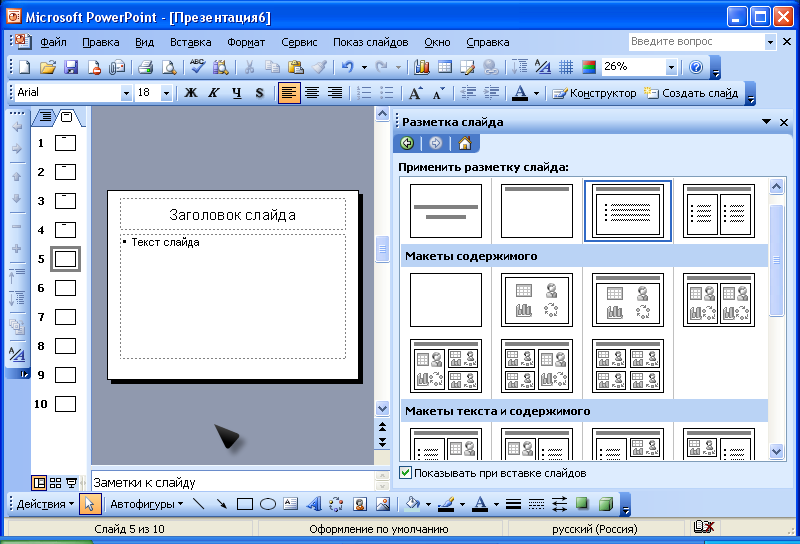Image resolution: width=800 pixels, height=544 pixels.
Task: Switch to Slide Sorter view button
Action: point(56,483)
